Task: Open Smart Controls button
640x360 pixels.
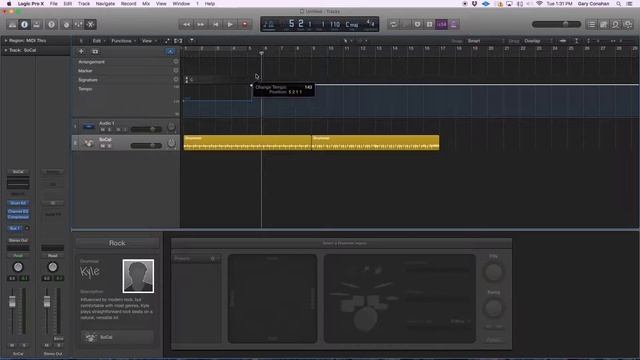Action: click(66, 24)
